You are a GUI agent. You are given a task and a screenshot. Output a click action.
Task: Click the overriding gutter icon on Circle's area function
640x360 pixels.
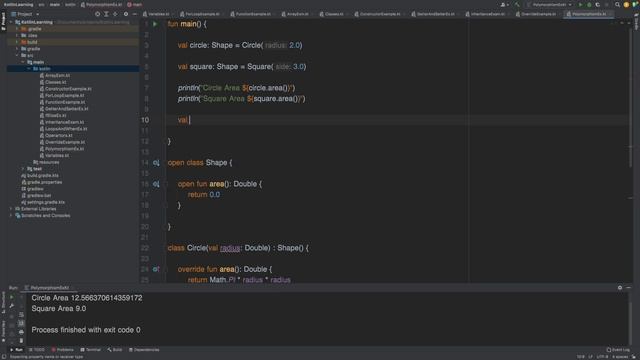tap(156, 269)
